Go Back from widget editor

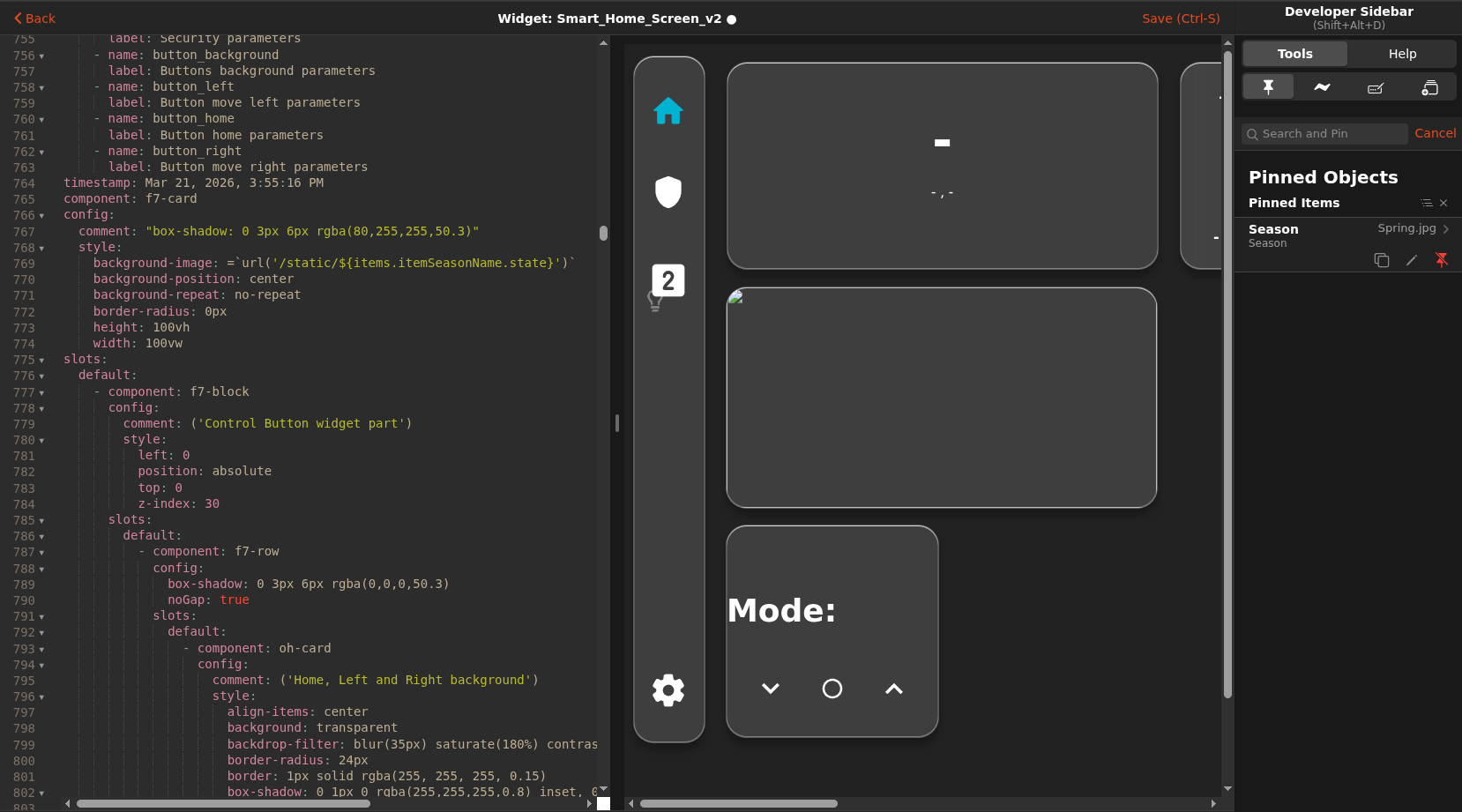point(34,19)
